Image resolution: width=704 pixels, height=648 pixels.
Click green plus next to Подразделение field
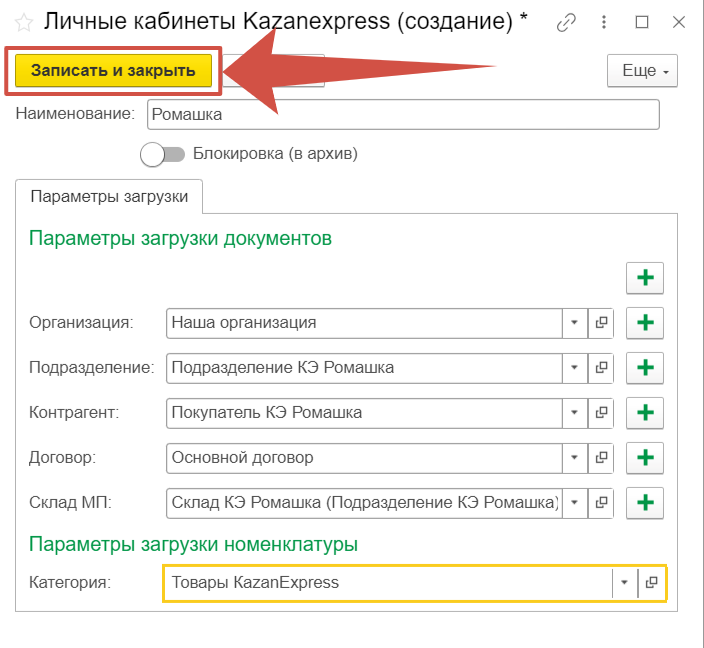645,368
